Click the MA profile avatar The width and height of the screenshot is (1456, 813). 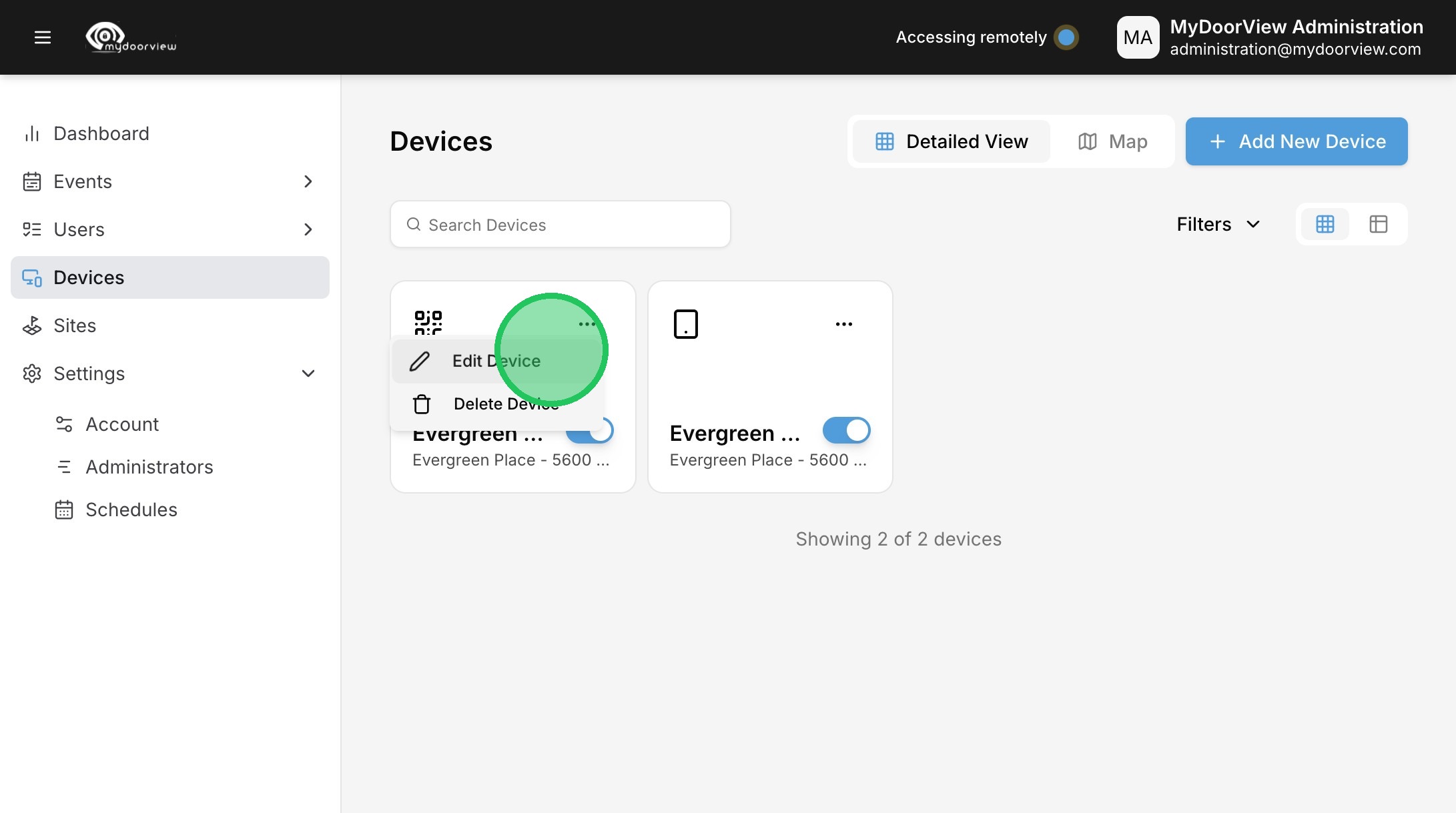(1138, 37)
